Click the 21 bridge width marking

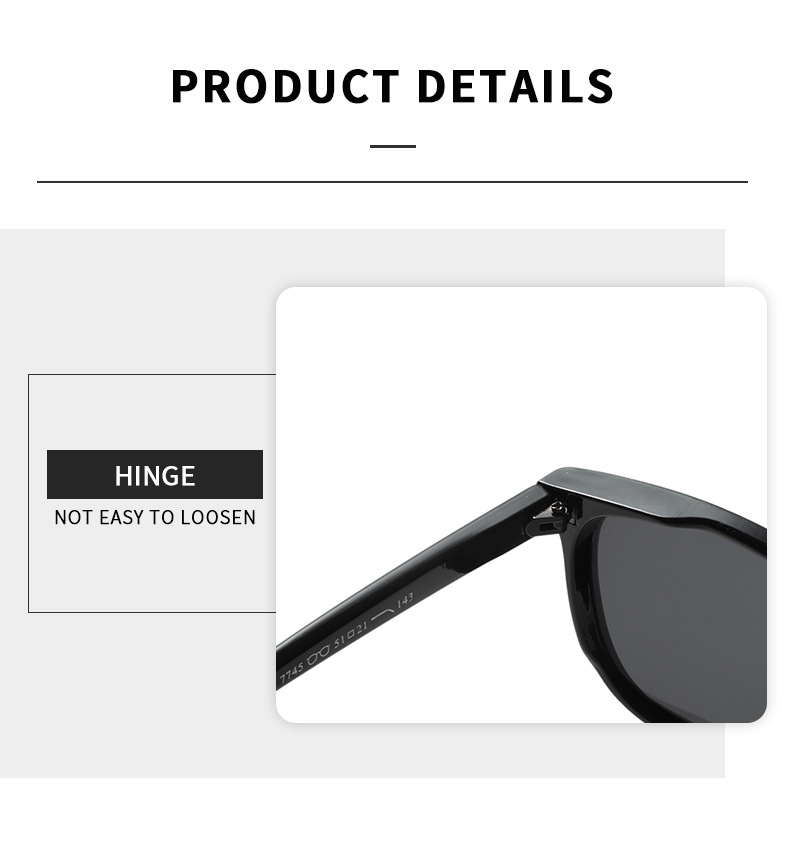pyautogui.click(x=361, y=629)
